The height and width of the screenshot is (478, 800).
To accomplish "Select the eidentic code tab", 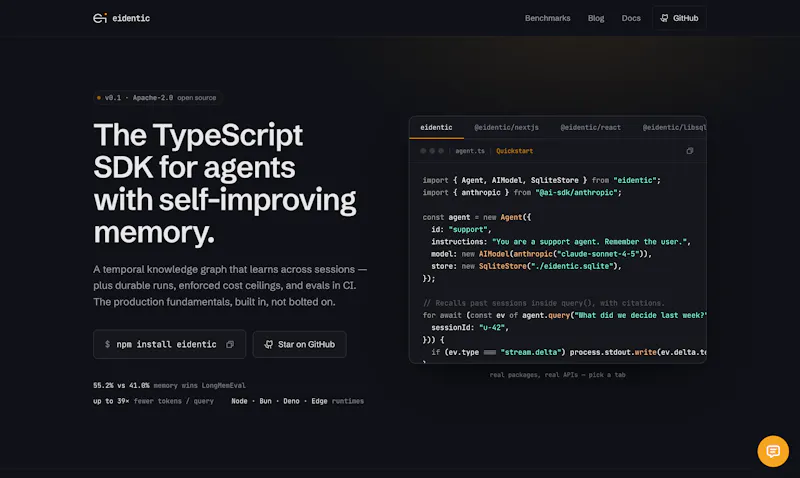I will point(436,128).
